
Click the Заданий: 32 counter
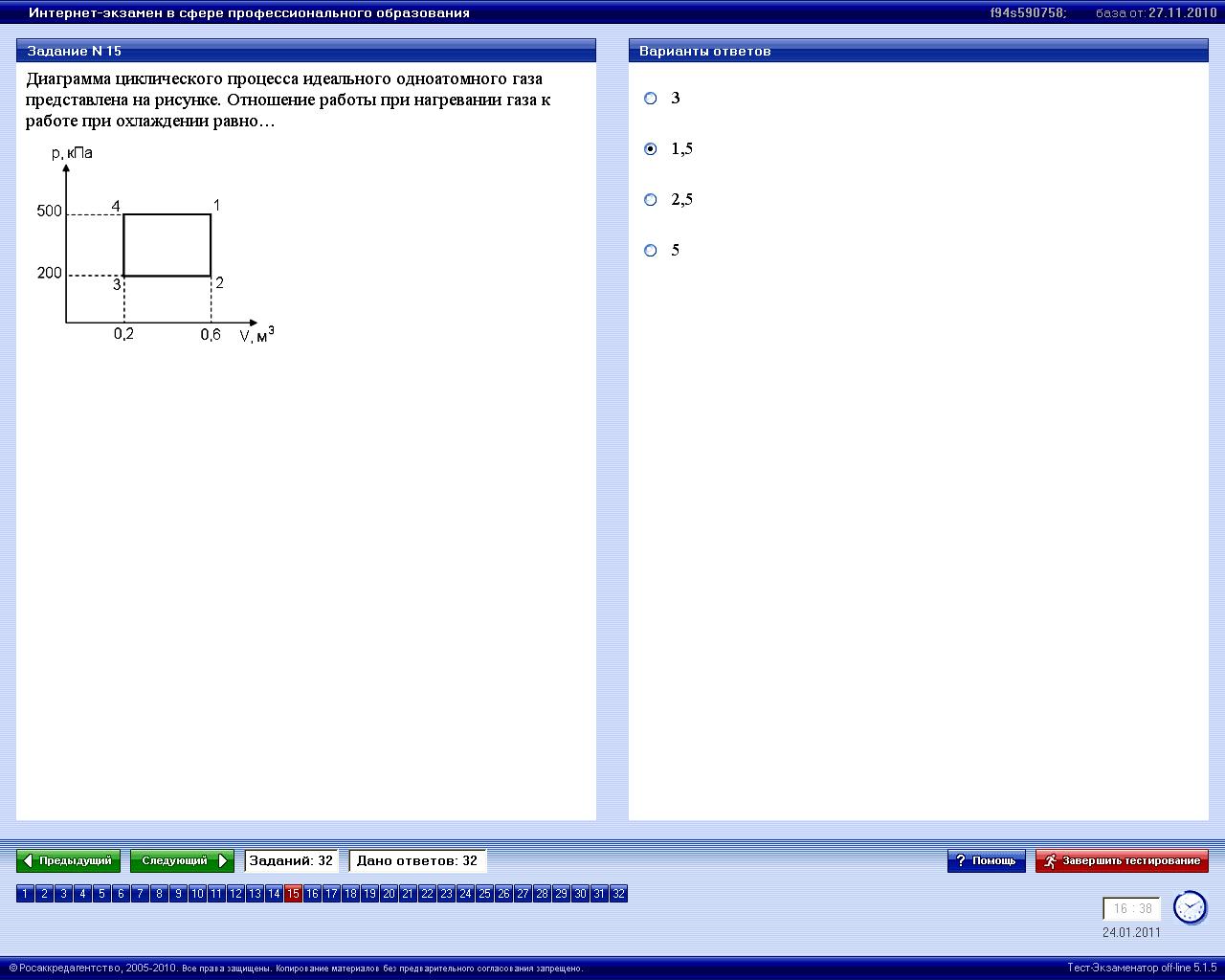pos(291,861)
